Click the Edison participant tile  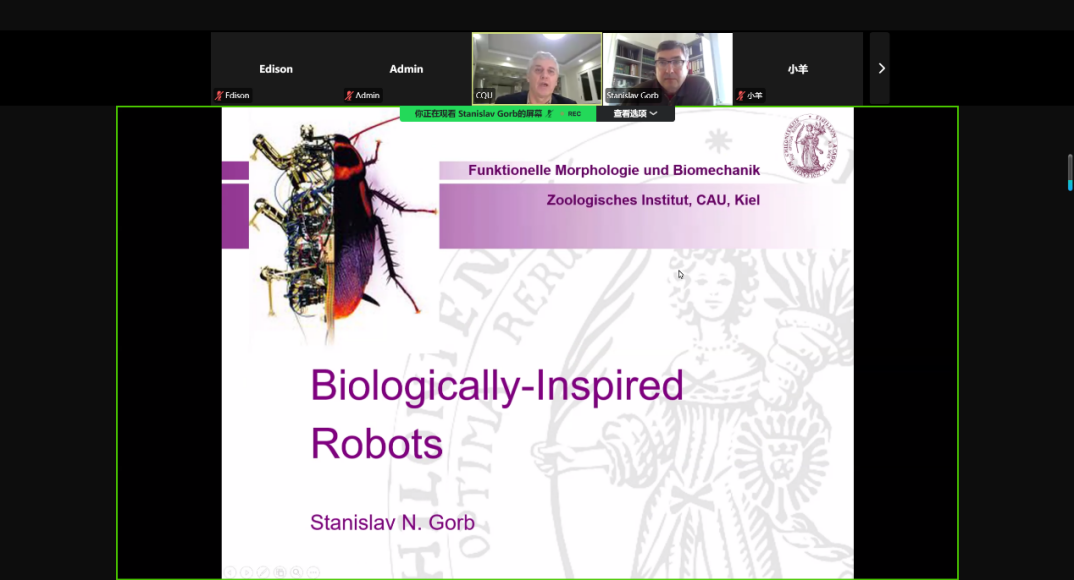coord(276,68)
